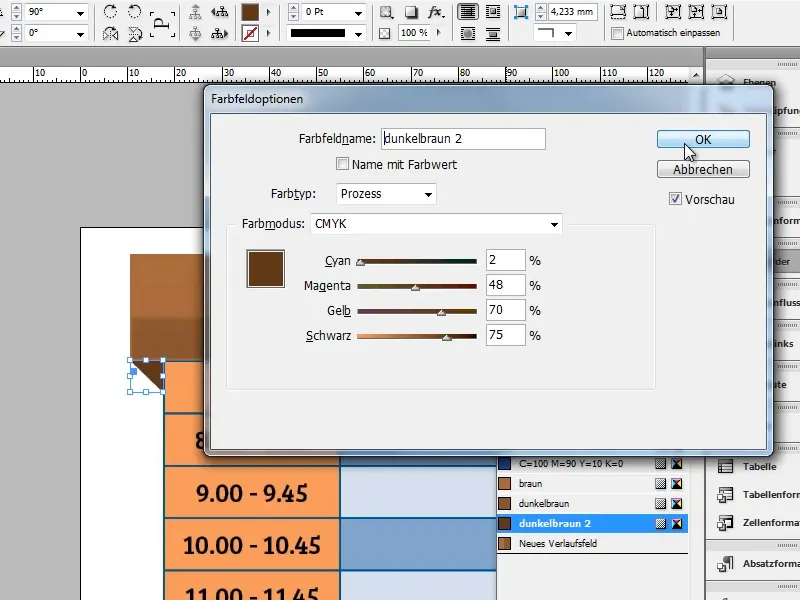The height and width of the screenshot is (600, 800).
Task: Click the Farbfeldname text field
Action: [x=463, y=139]
